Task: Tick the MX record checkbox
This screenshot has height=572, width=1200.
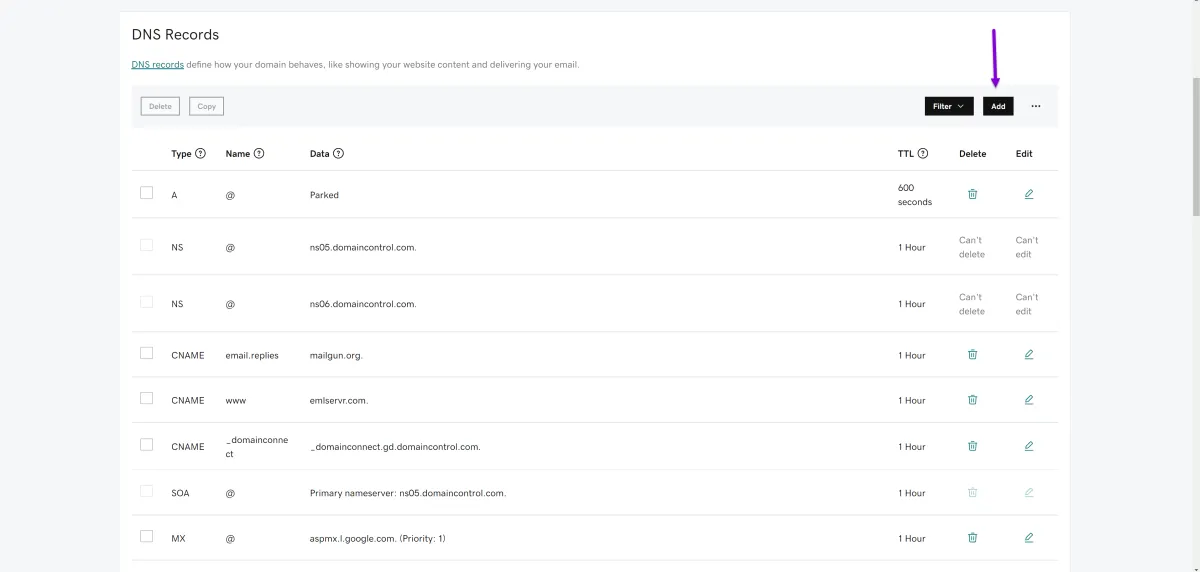Action: (x=147, y=537)
